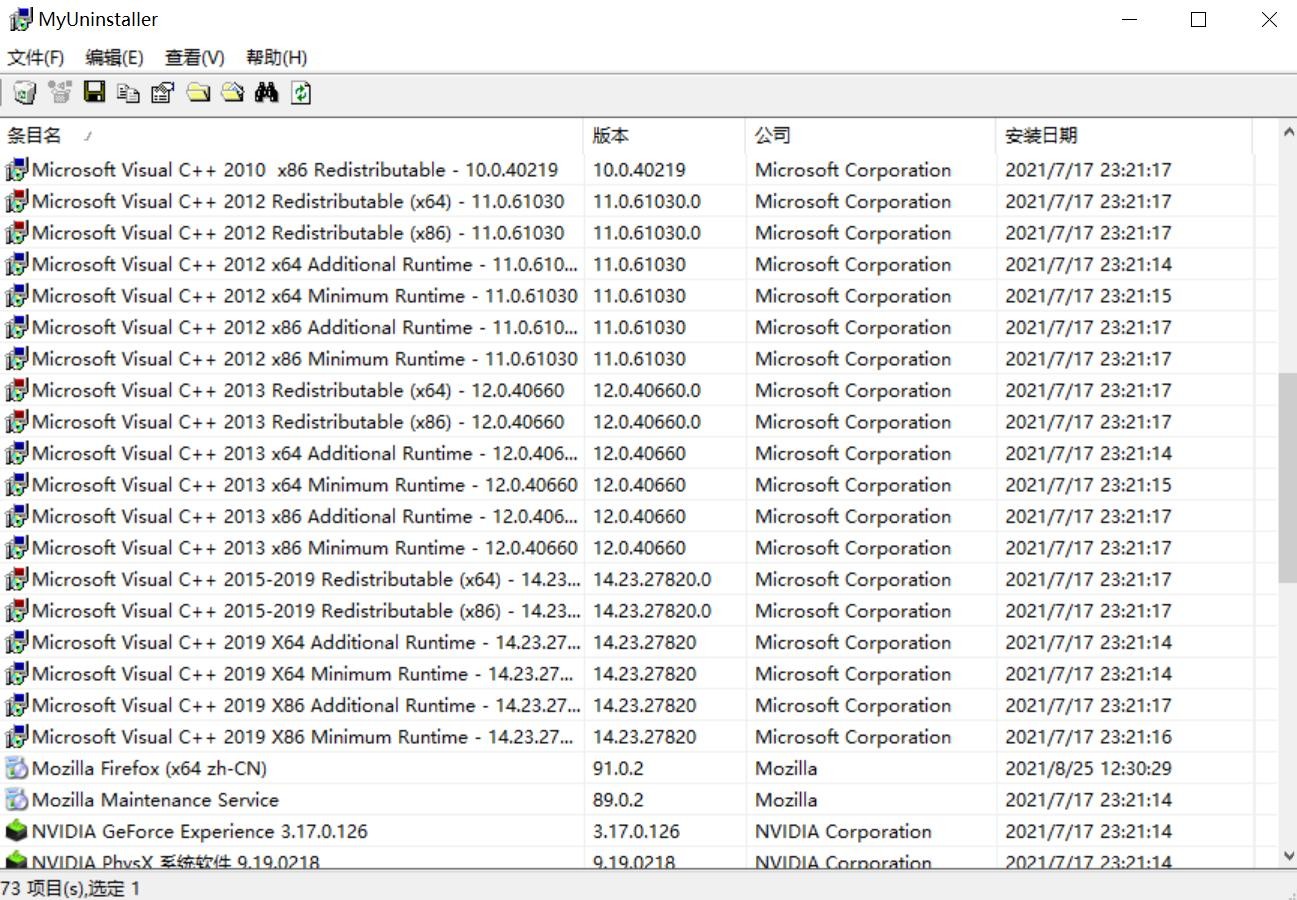This screenshot has height=900, width=1297.
Task: Open the 查看(V) menu
Action: (195, 58)
